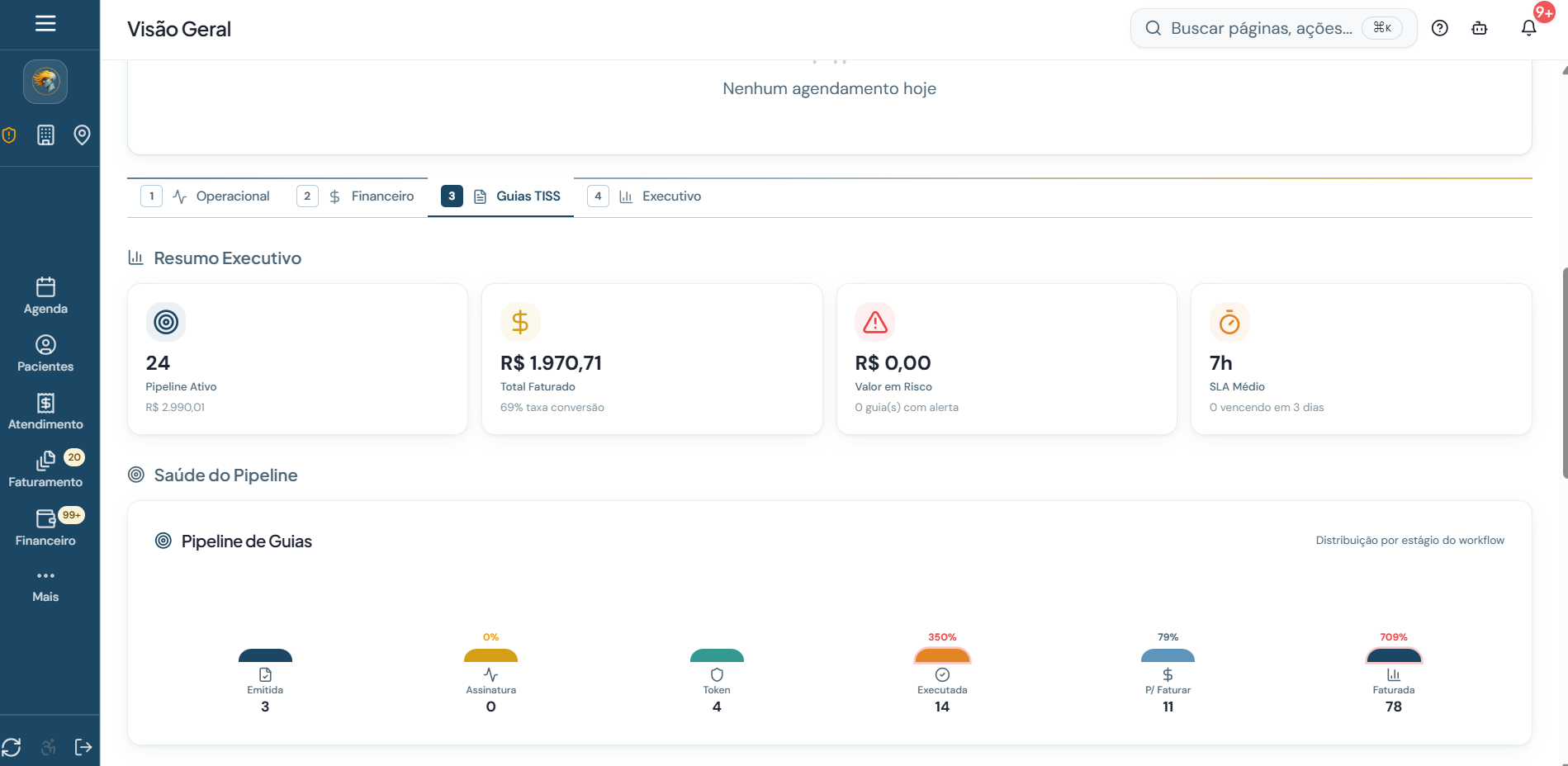Open Faturamento section

coord(45,470)
